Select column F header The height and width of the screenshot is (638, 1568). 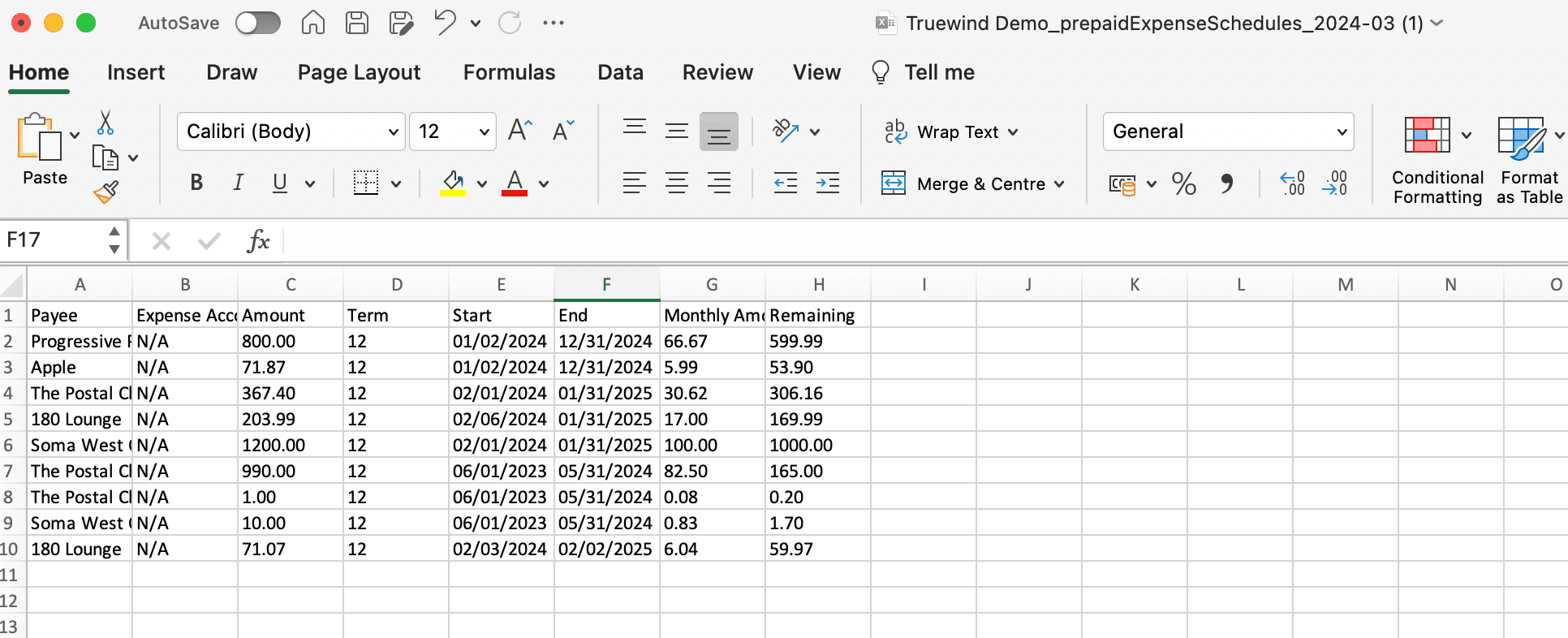pos(606,285)
